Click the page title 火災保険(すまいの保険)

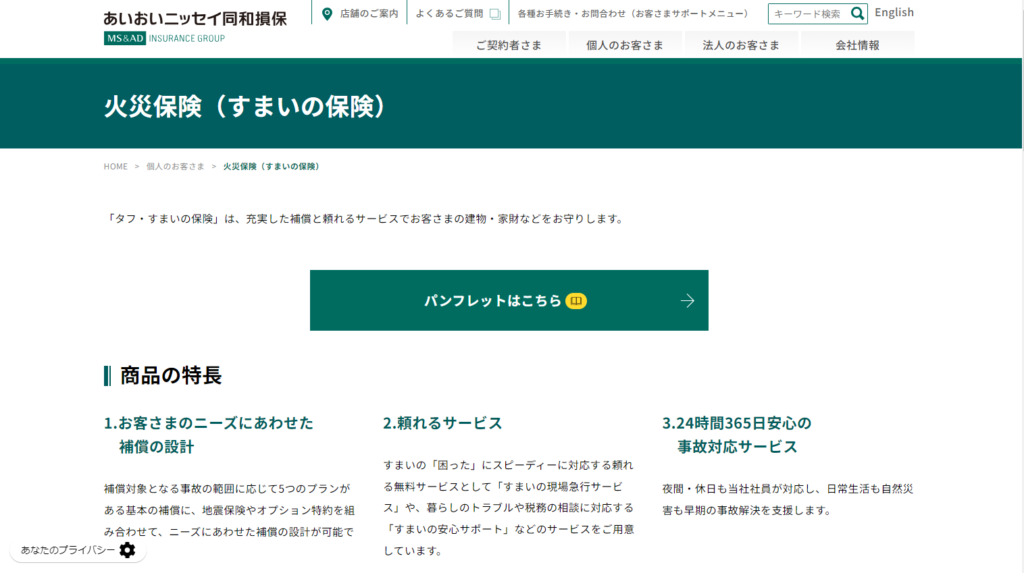(246, 106)
